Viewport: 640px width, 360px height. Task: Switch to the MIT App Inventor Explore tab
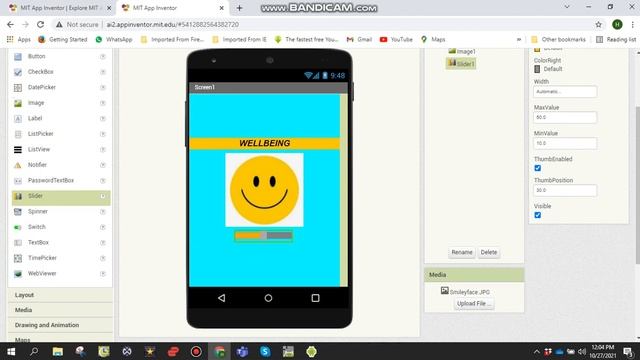tap(61, 8)
